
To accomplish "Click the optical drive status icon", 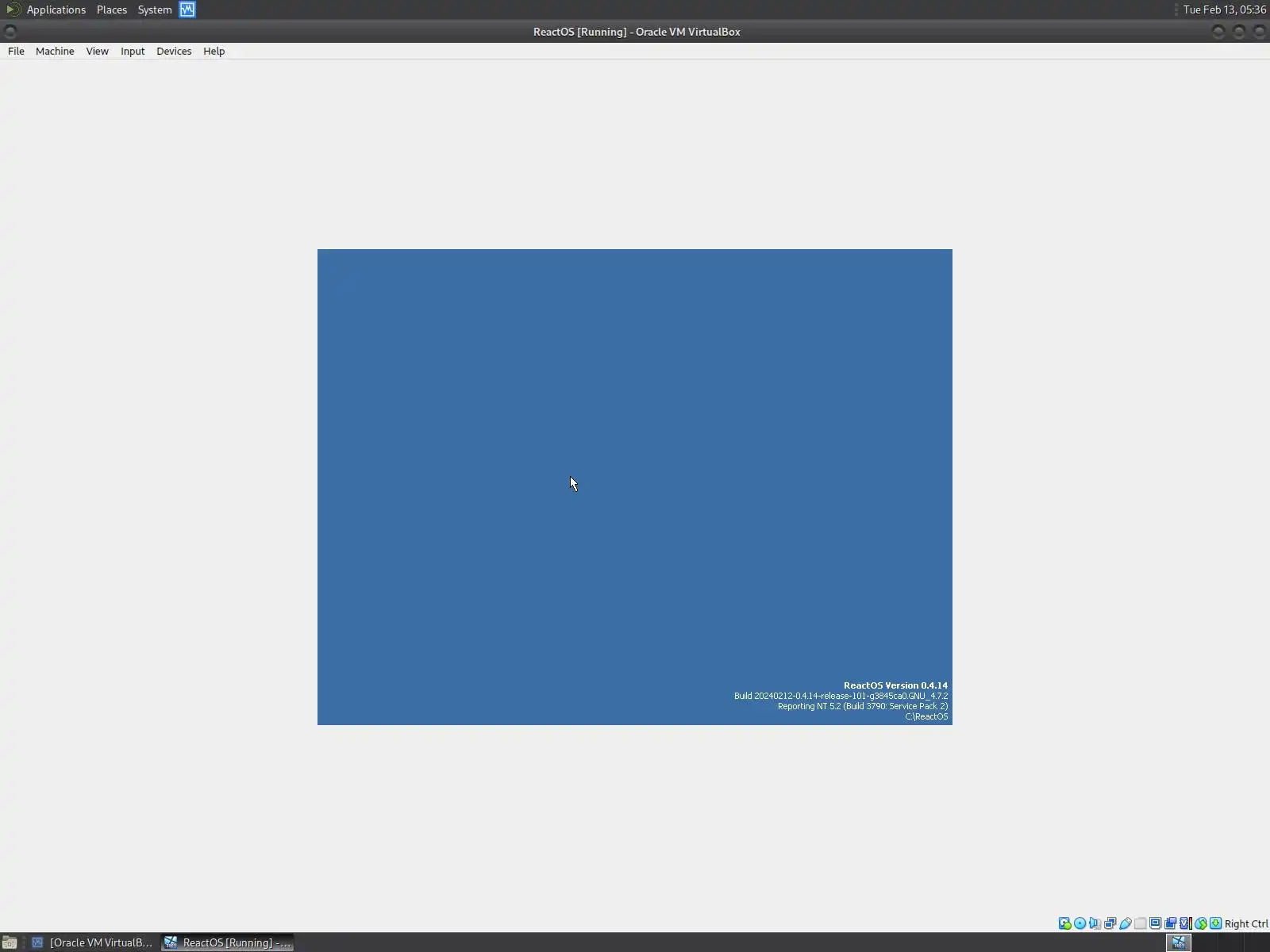I will coord(1080,923).
